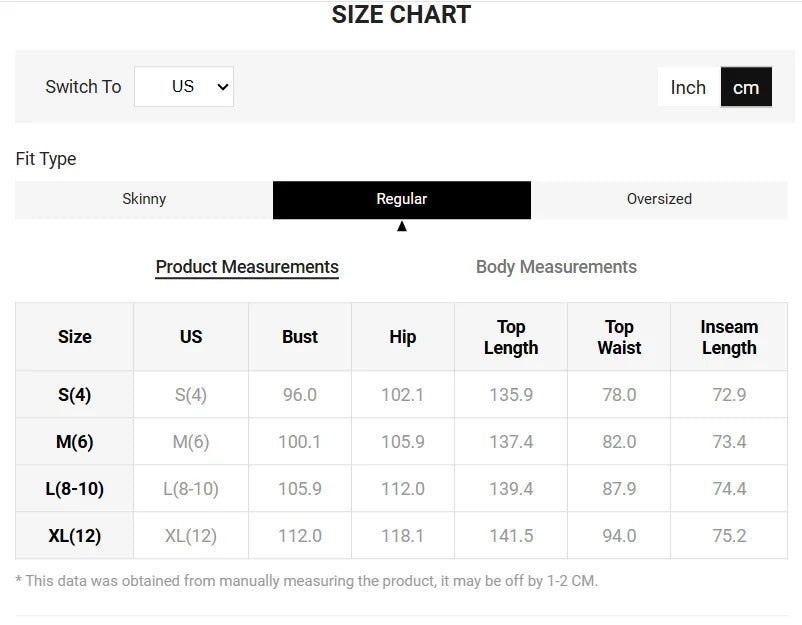802x625 pixels.
Task: Select the cm unit button
Action: (746, 88)
